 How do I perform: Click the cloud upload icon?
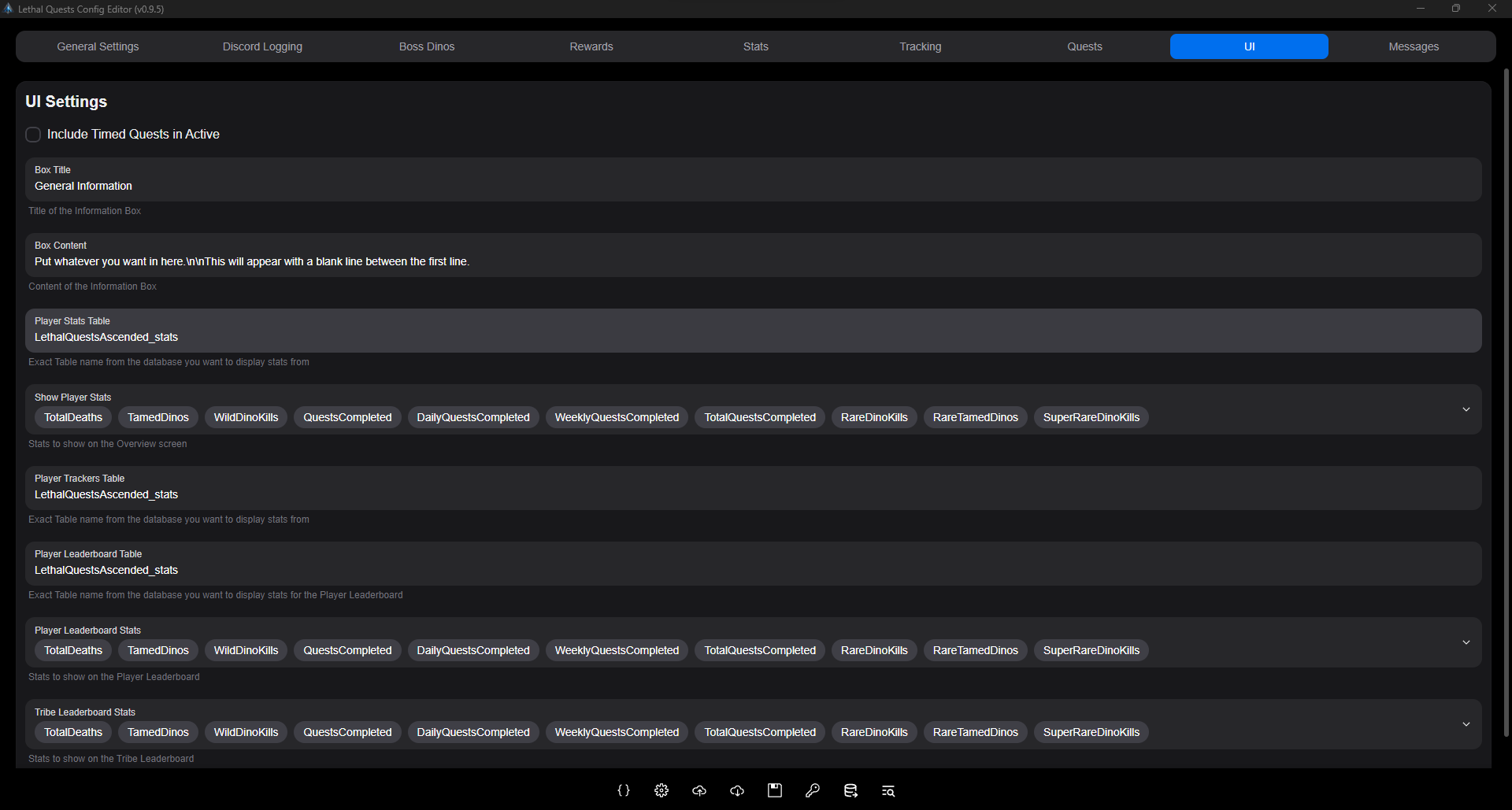(699, 790)
